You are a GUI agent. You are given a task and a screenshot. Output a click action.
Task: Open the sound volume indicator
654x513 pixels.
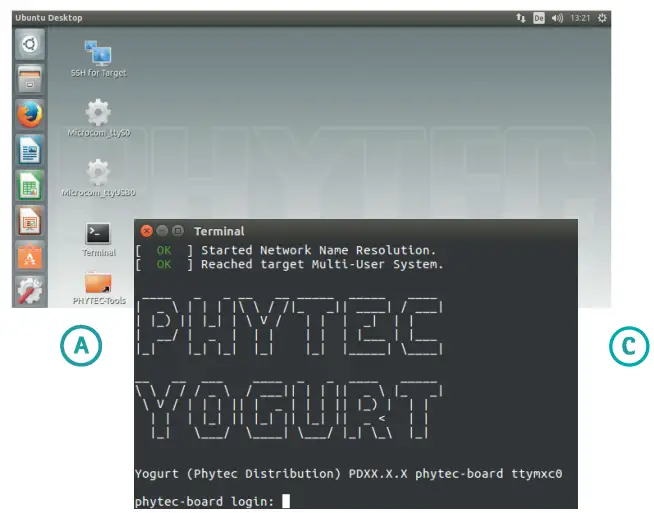click(x=557, y=18)
